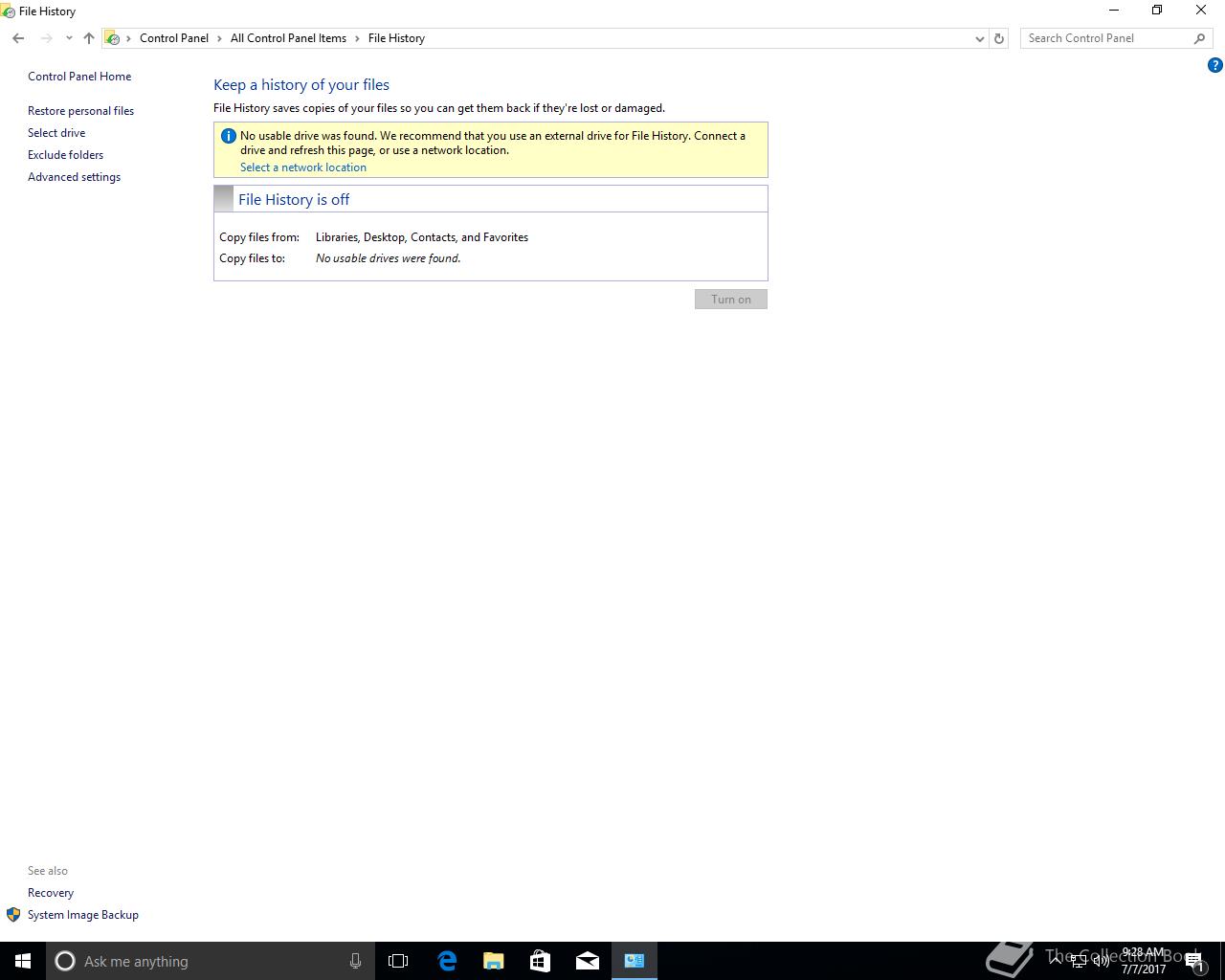1225x980 pixels.
Task: Open the blue Help icon
Action: point(1215,65)
